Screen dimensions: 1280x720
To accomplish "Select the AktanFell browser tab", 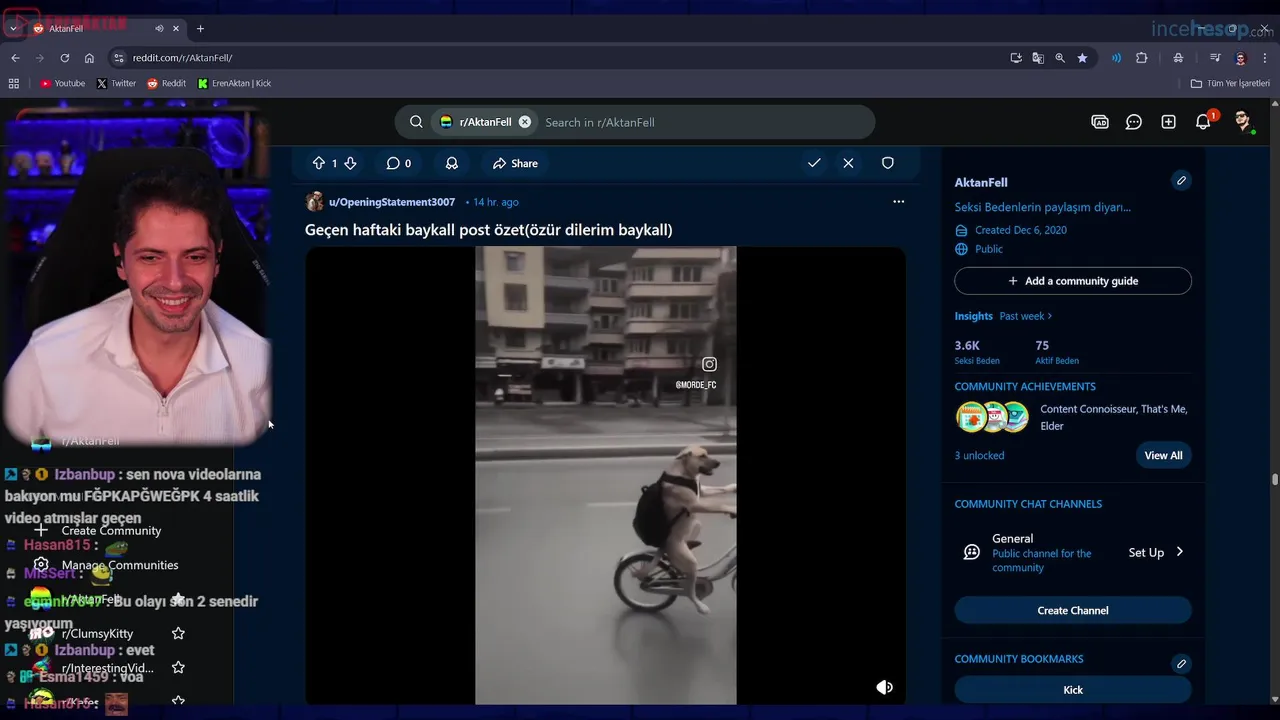I will (108, 28).
